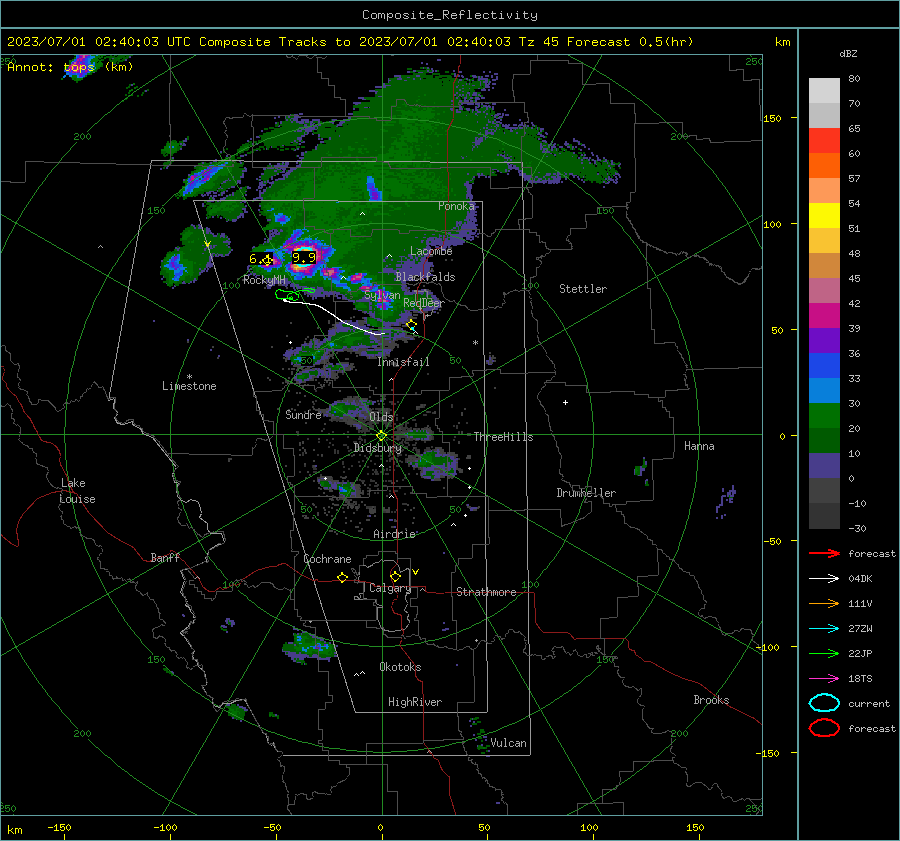Click the yellow diamond marker at radar center
The height and width of the screenshot is (841, 900).
pyautogui.click(x=382, y=436)
